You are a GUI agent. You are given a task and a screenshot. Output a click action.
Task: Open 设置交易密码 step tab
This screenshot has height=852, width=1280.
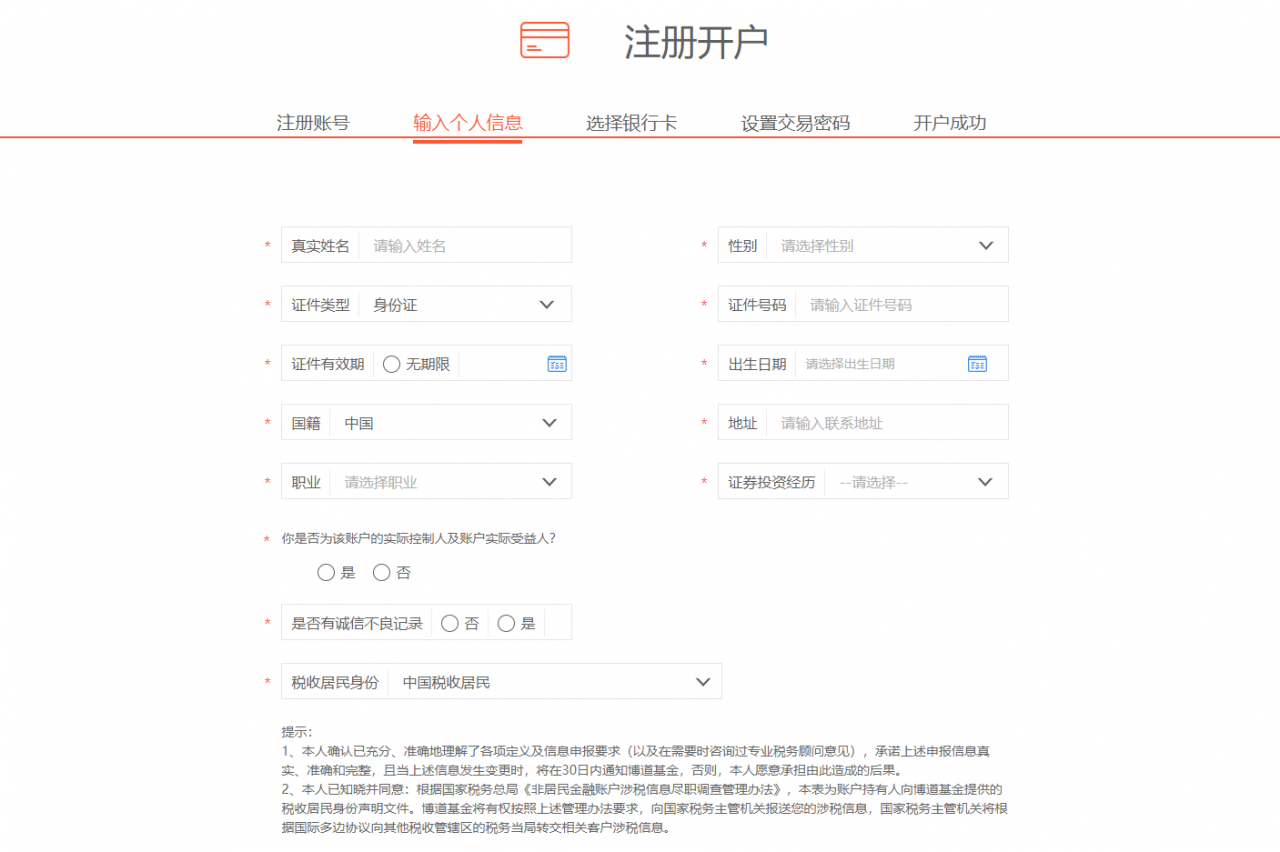click(x=795, y=123)
